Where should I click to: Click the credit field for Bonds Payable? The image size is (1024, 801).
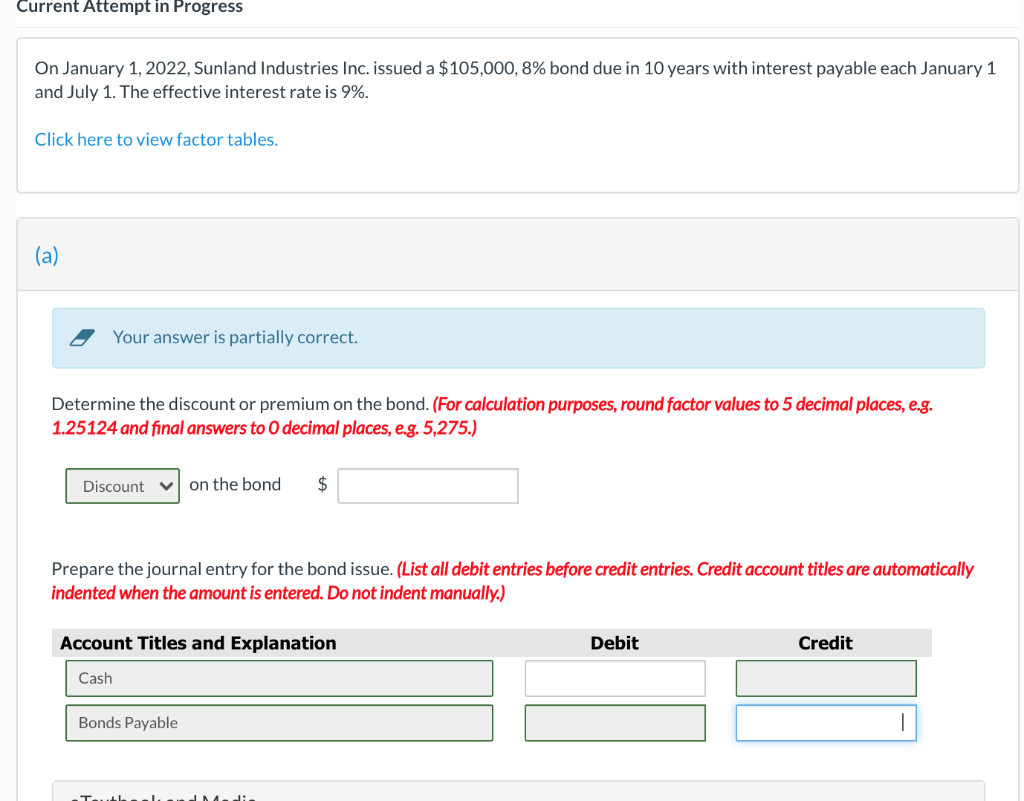(x=825, y=722)
